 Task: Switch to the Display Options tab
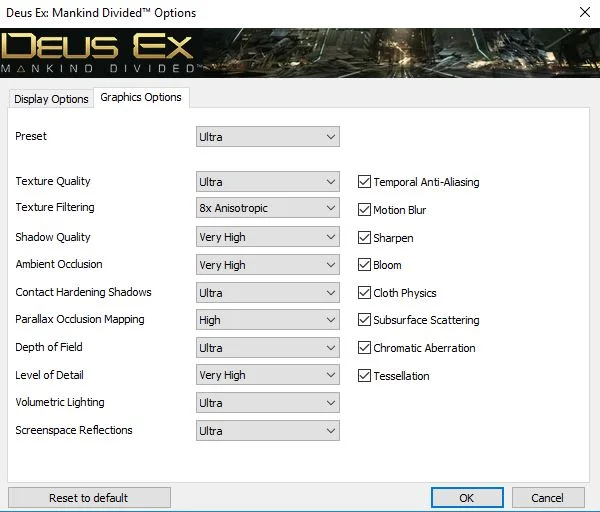[x=51, y=99]
